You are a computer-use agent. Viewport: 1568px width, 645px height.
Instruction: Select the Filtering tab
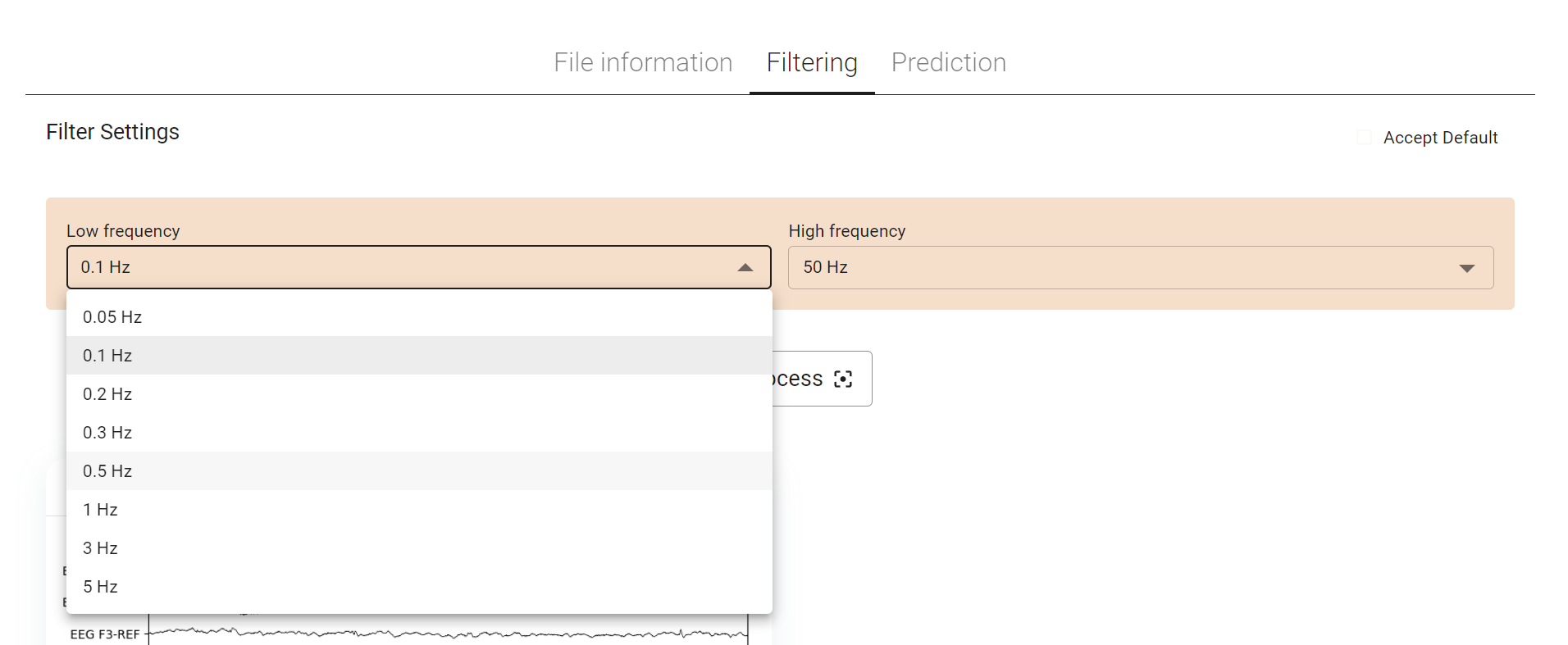click(x=811, y=62)
